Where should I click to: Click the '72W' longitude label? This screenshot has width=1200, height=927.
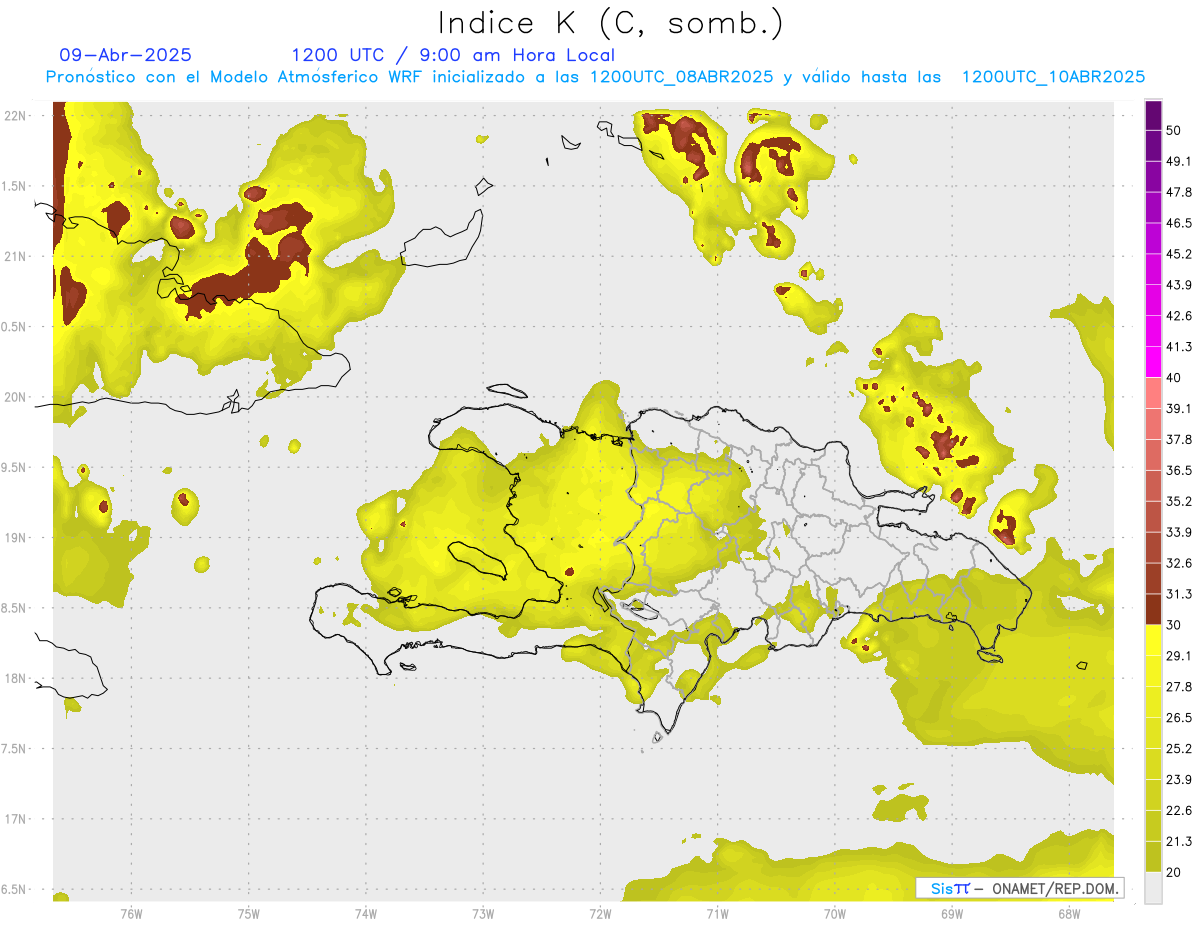(600, 912)
